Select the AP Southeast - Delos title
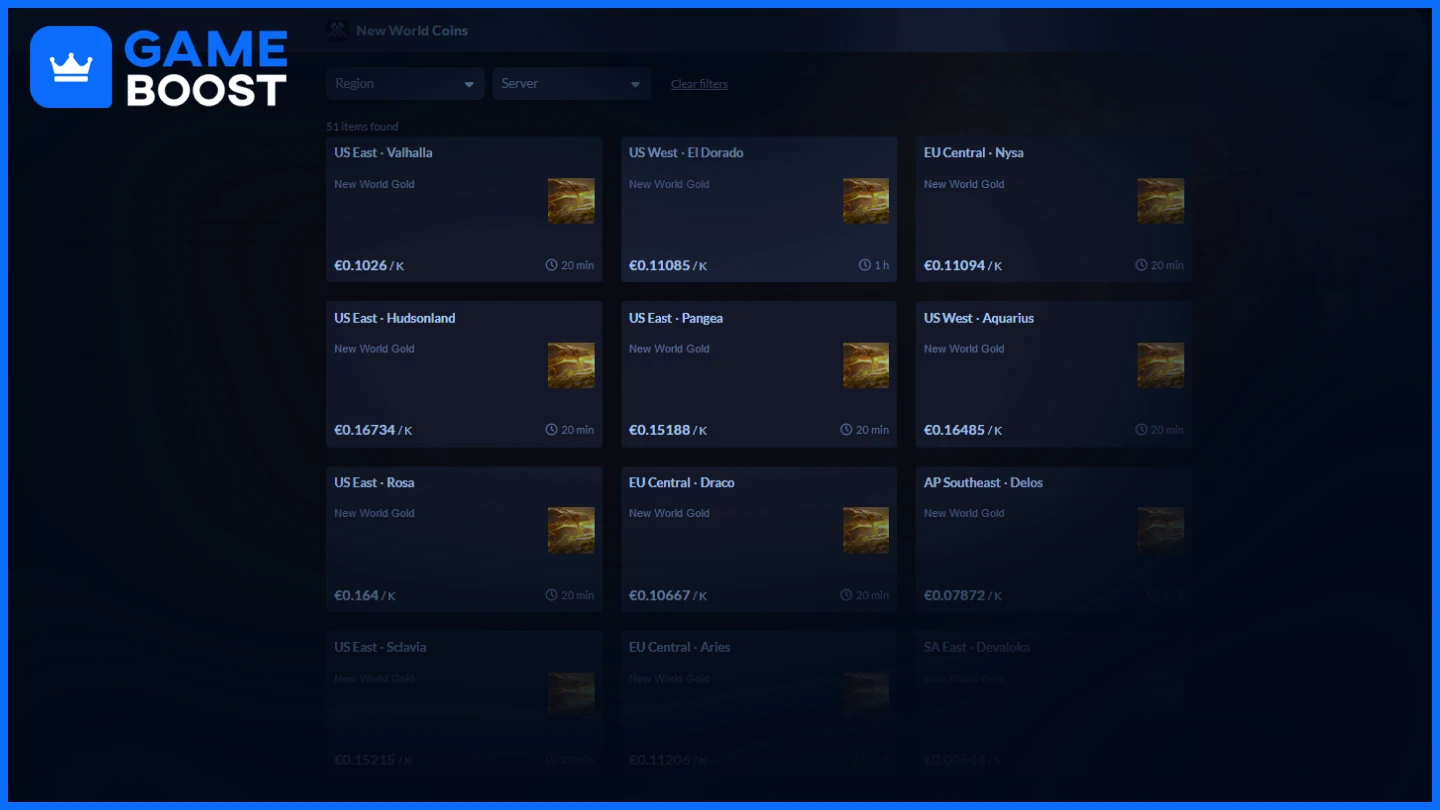 [983, 482]
